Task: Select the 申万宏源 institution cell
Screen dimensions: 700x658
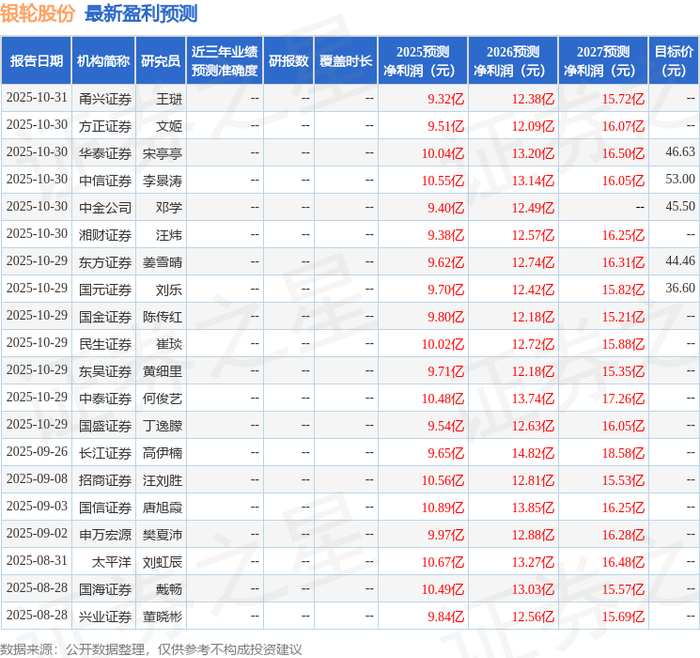Action: point(105,534)
